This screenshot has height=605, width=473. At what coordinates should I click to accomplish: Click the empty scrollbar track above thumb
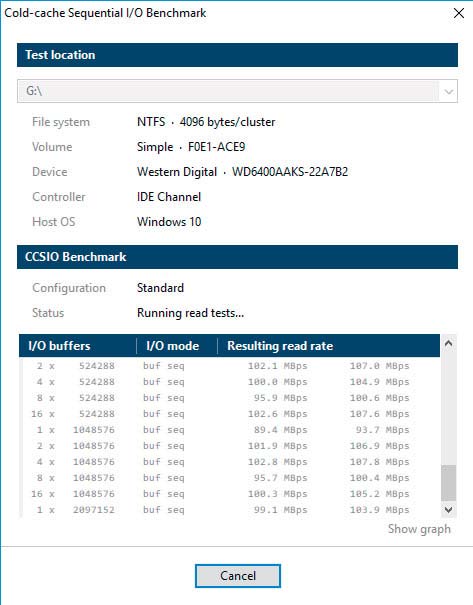pyautogui.click(x=448, y=408)
